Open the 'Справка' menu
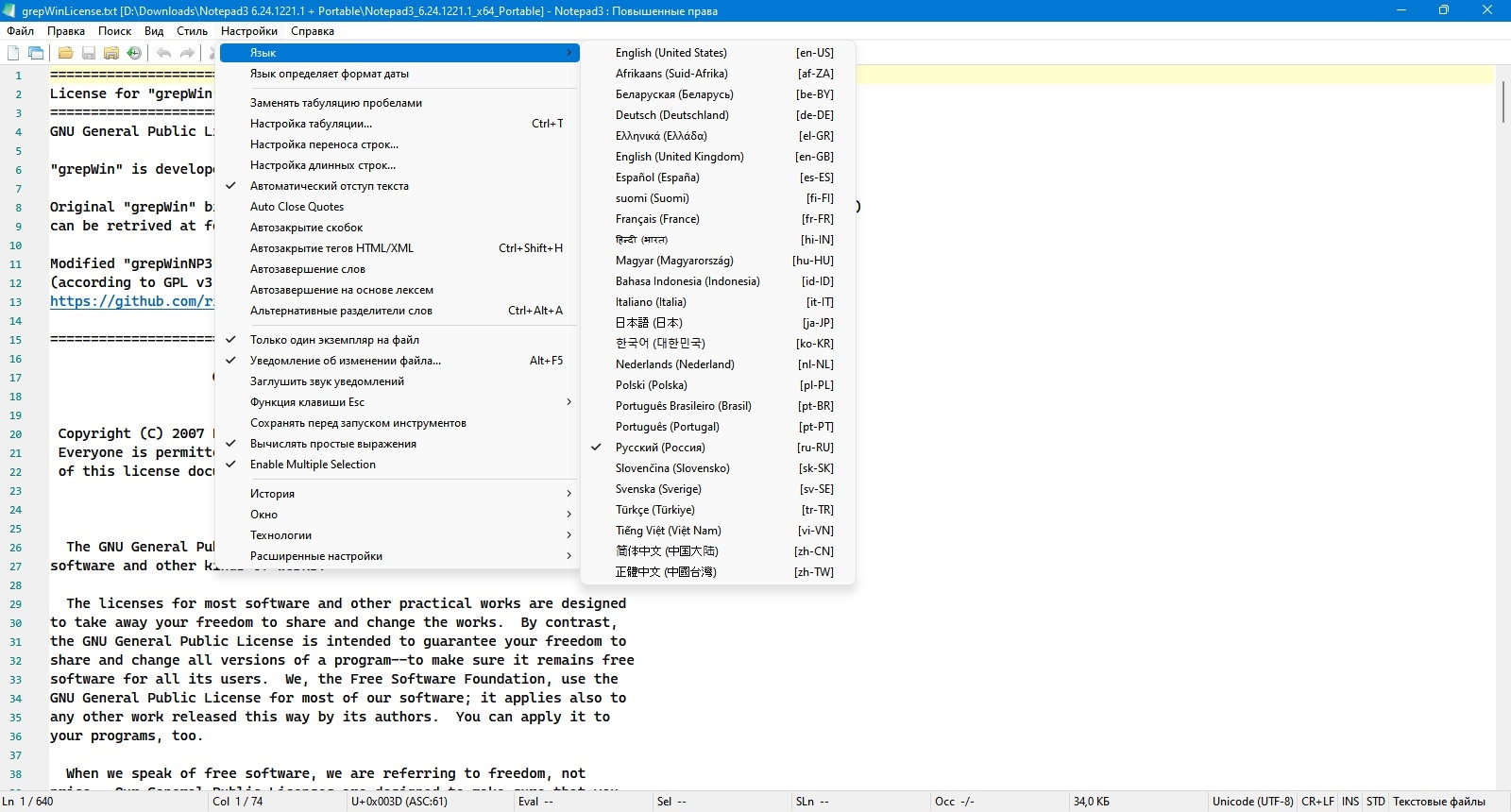The height and width of the screenshot is (812, 1511). click(x=313, y=31)
